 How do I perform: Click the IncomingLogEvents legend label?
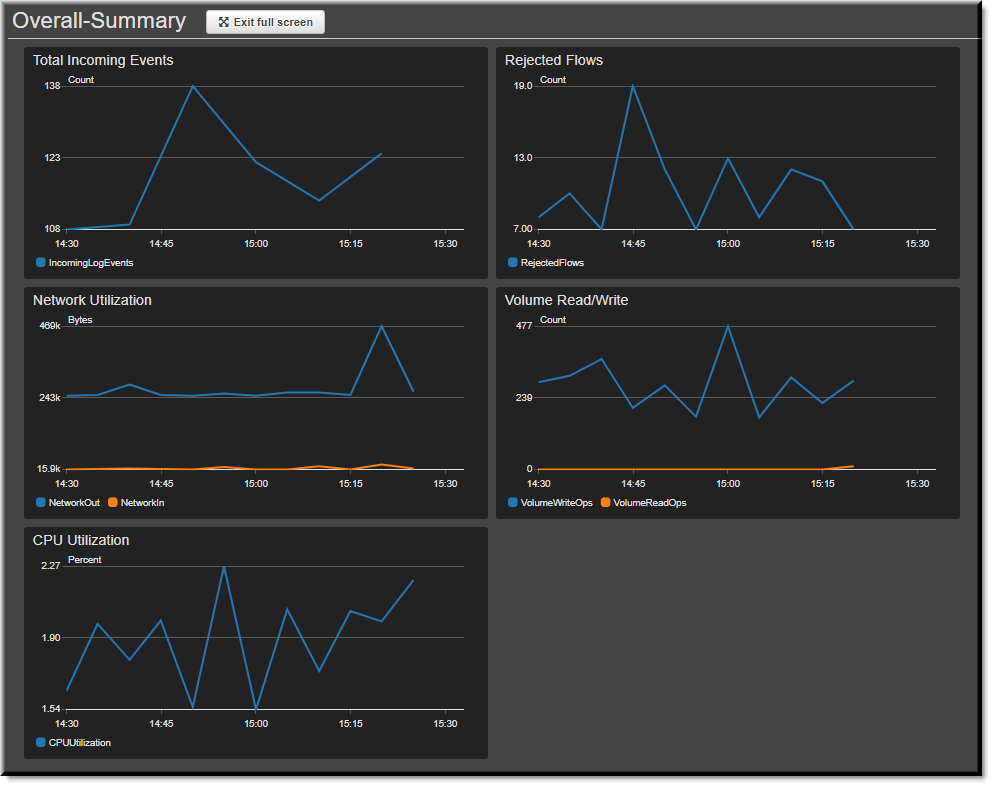(91, 263)
